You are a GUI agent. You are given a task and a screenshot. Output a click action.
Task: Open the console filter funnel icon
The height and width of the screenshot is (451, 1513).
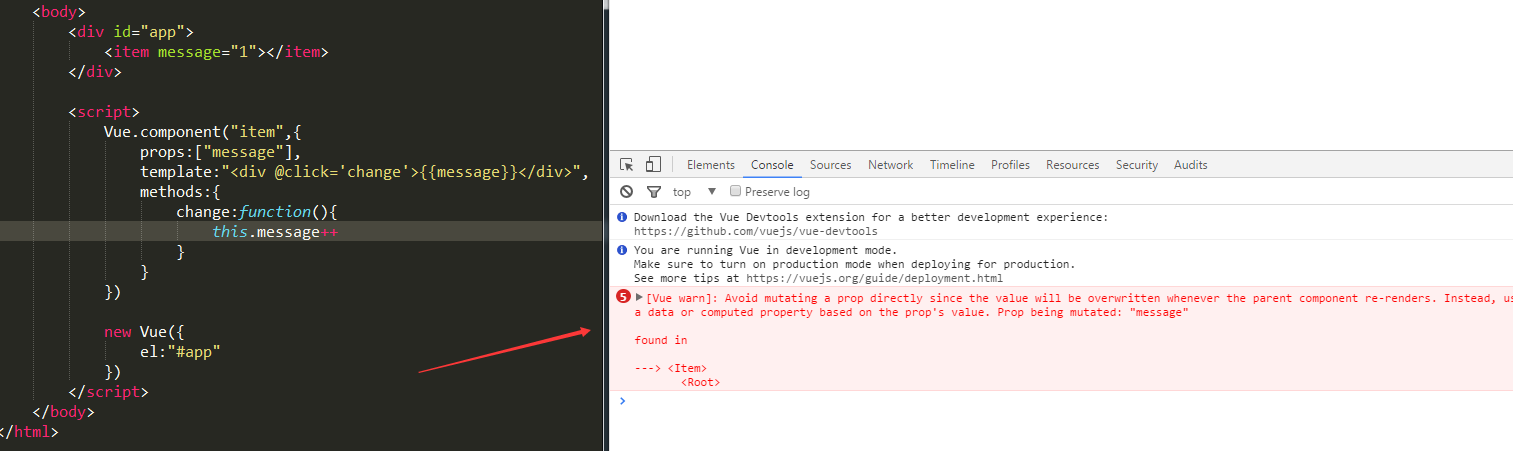(653, 191)
